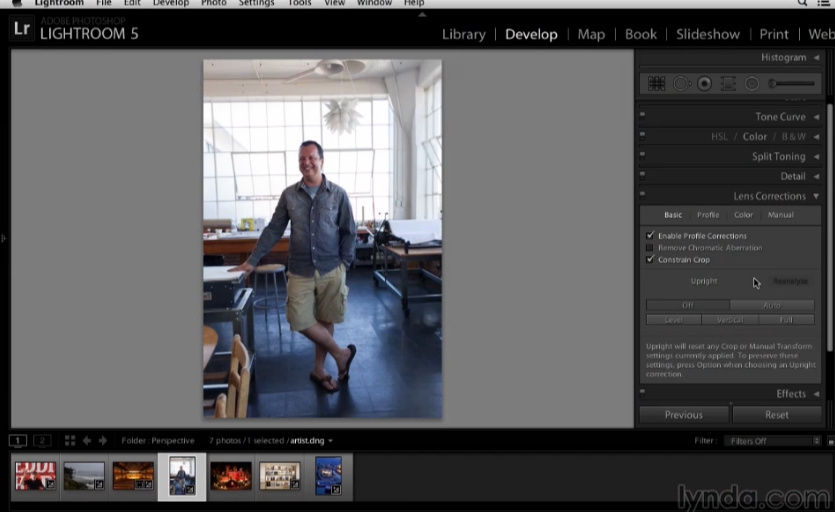835x512 pixels.
Task: Switch to second window display 2
Action: click(42, 441)
